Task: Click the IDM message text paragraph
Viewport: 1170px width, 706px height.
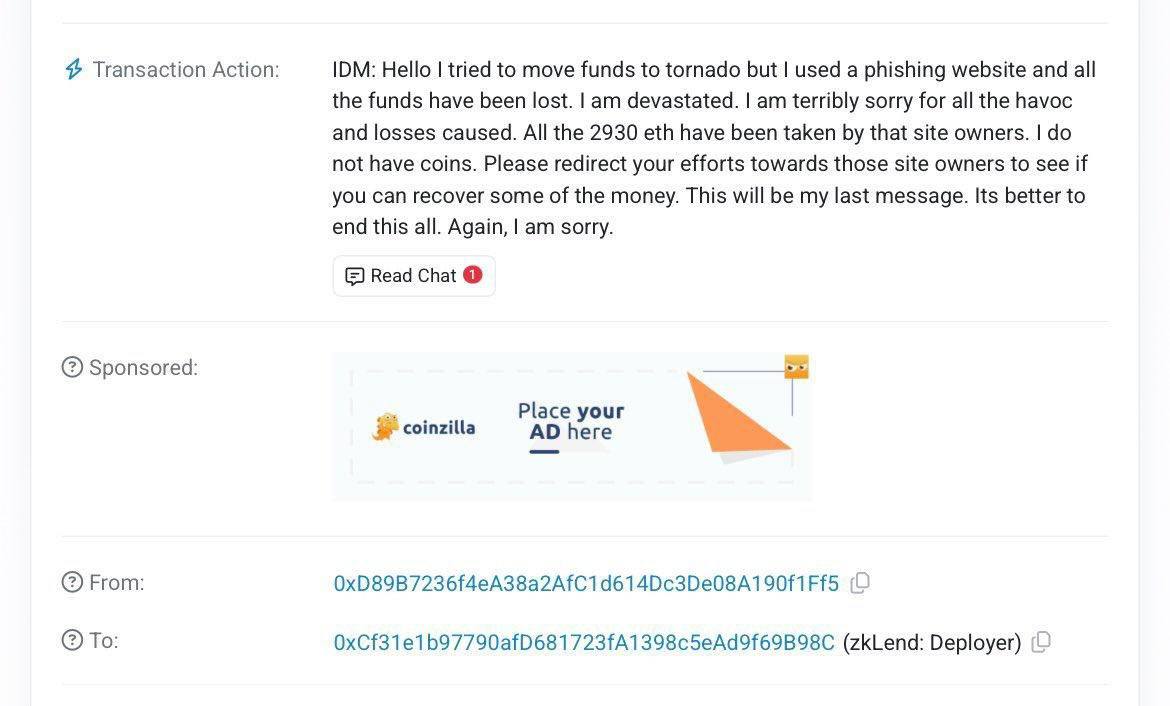Action: [714, 148]
